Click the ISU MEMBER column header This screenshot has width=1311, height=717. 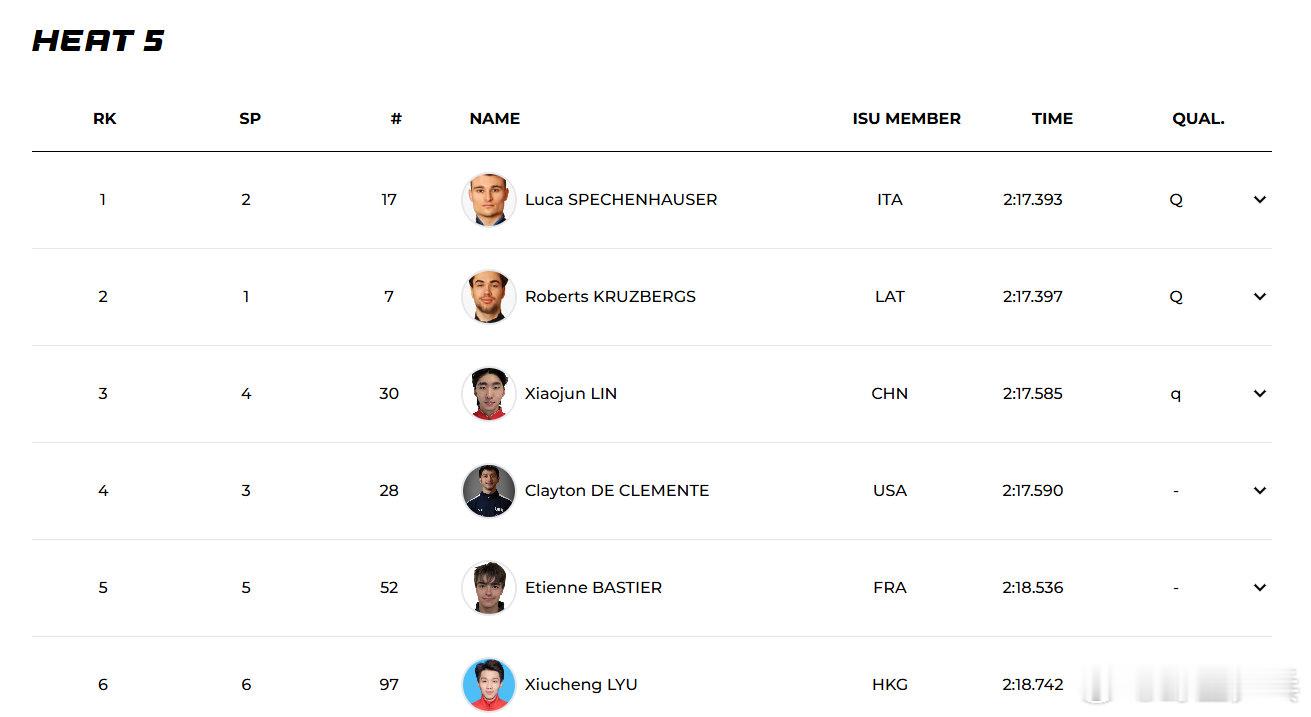click(906, 119)
